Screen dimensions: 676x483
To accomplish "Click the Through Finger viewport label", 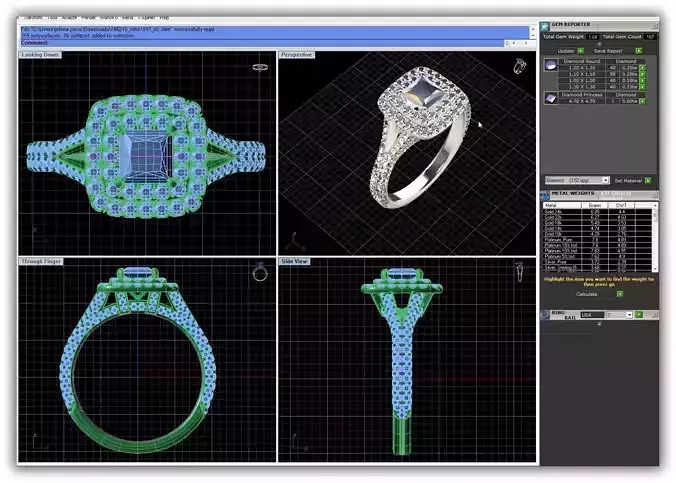I will click(41, 261).
